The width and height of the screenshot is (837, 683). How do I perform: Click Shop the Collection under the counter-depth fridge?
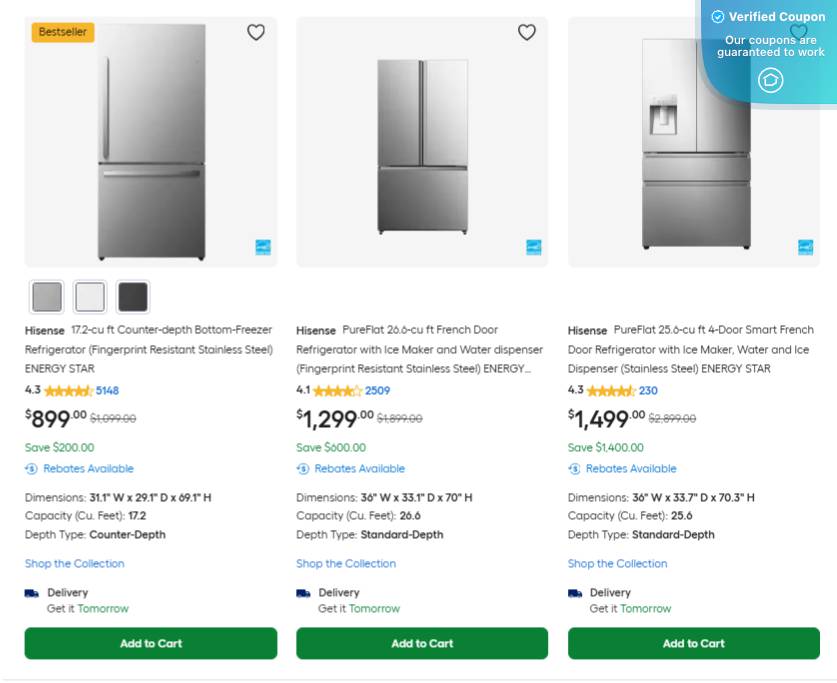coord(74,563)
